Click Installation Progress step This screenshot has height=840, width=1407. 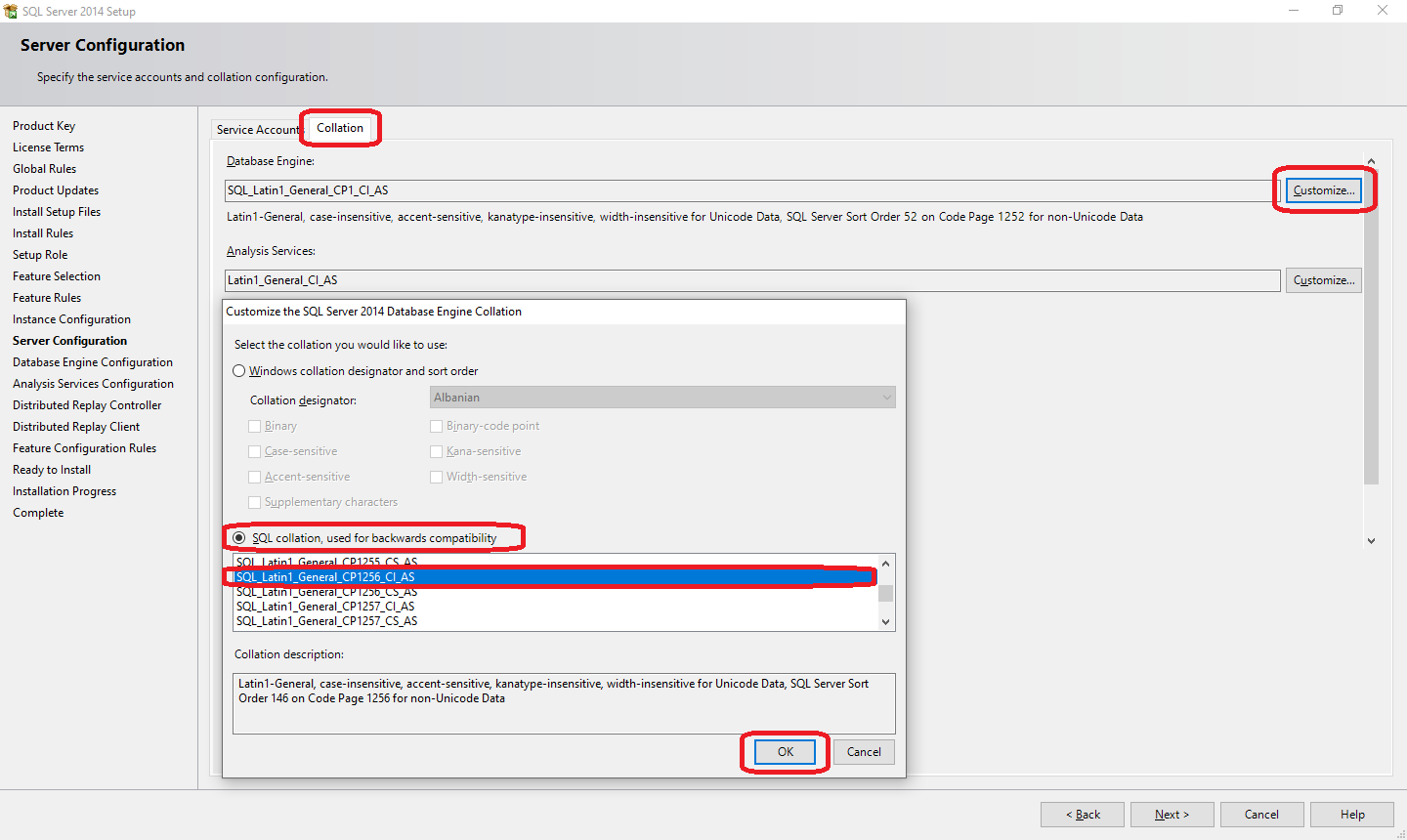click(64, 491)
